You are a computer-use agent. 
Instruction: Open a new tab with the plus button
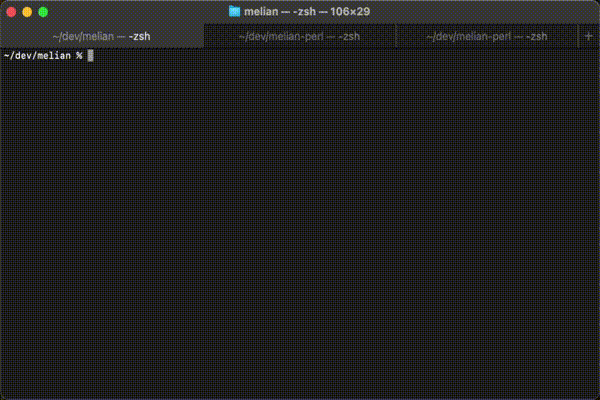(588, 36)
